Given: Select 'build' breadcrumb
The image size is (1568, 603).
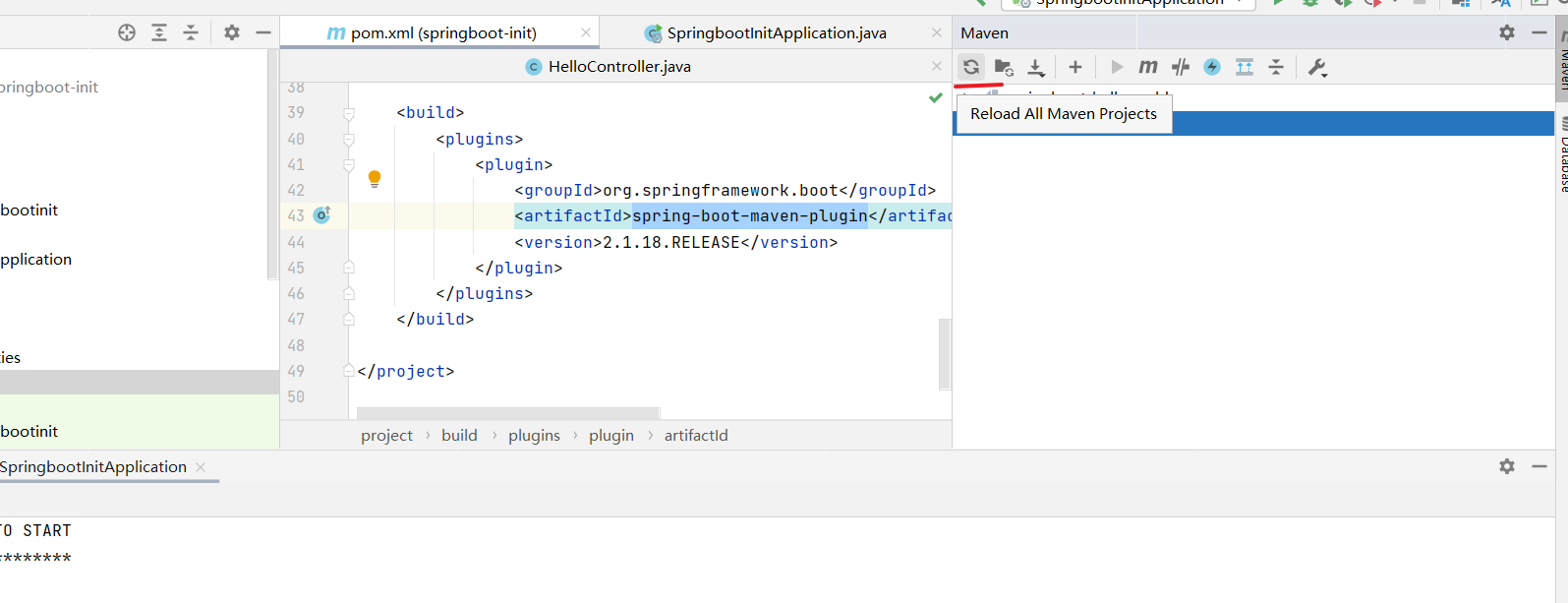Looking at the screenshot, I should (x=459, y=435).
